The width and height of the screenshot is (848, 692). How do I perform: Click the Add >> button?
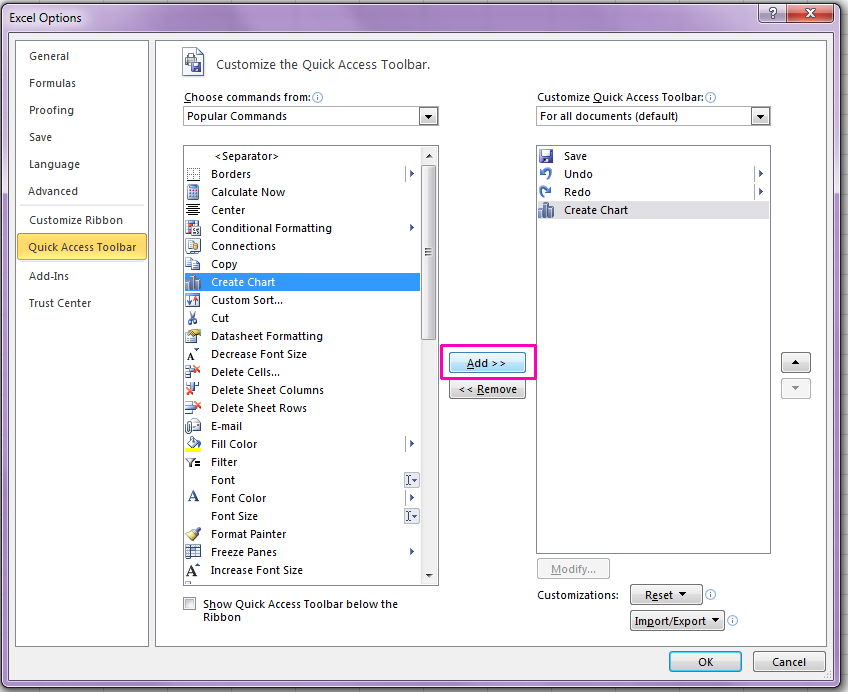pyautogui.click(x=487, y=363)
